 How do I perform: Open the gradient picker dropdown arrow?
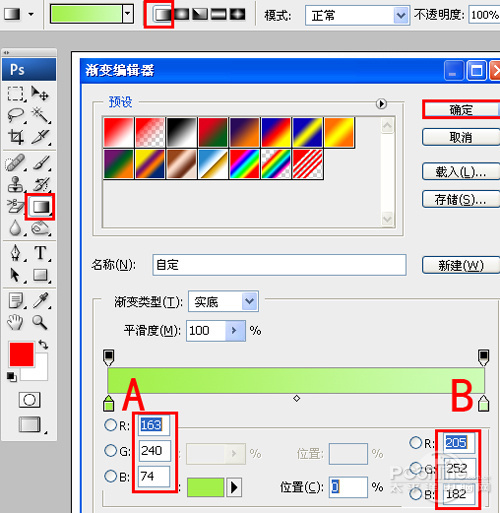(128, 14)
